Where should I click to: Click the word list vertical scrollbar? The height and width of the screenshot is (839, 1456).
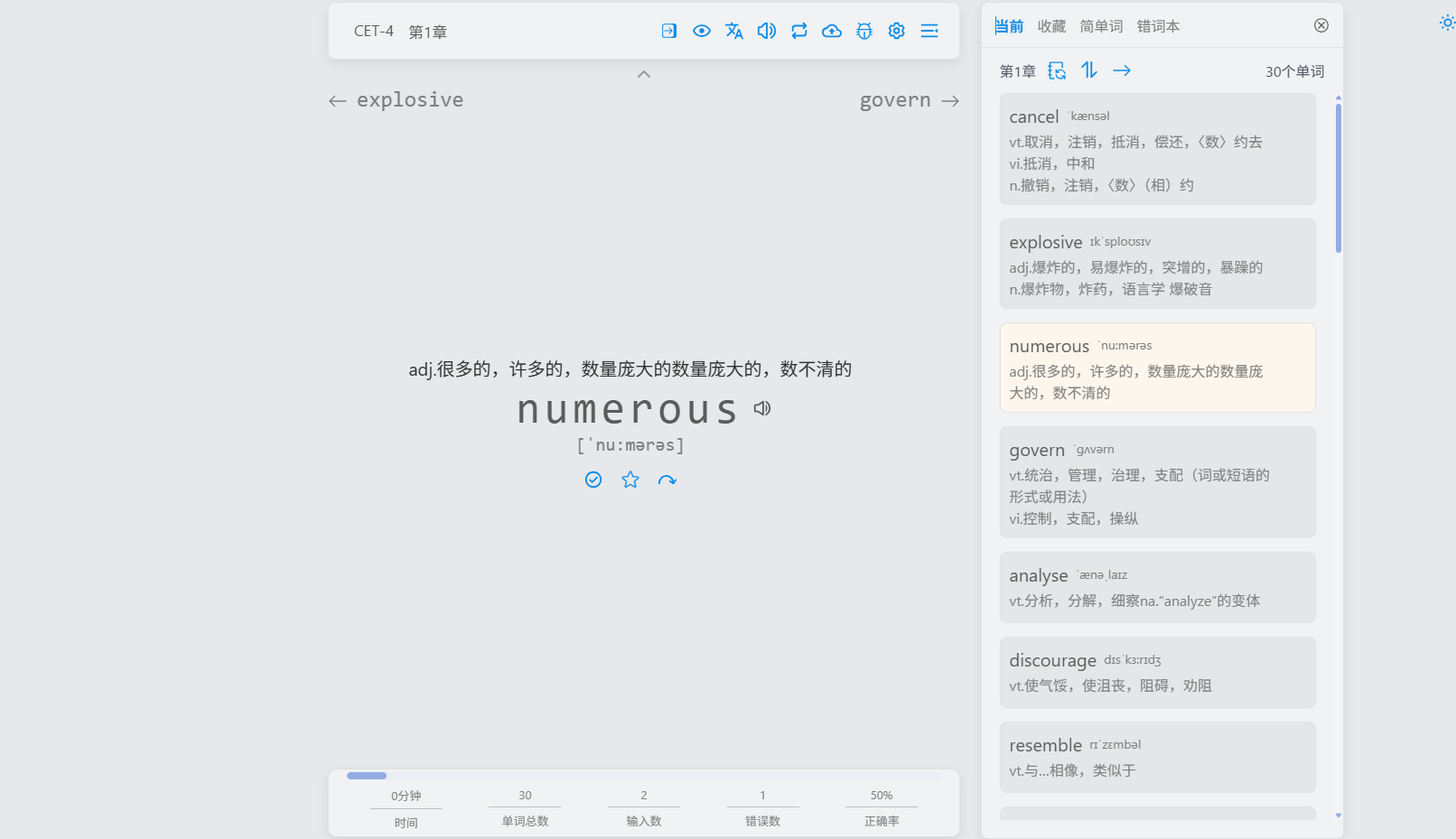coord(1338,179)
